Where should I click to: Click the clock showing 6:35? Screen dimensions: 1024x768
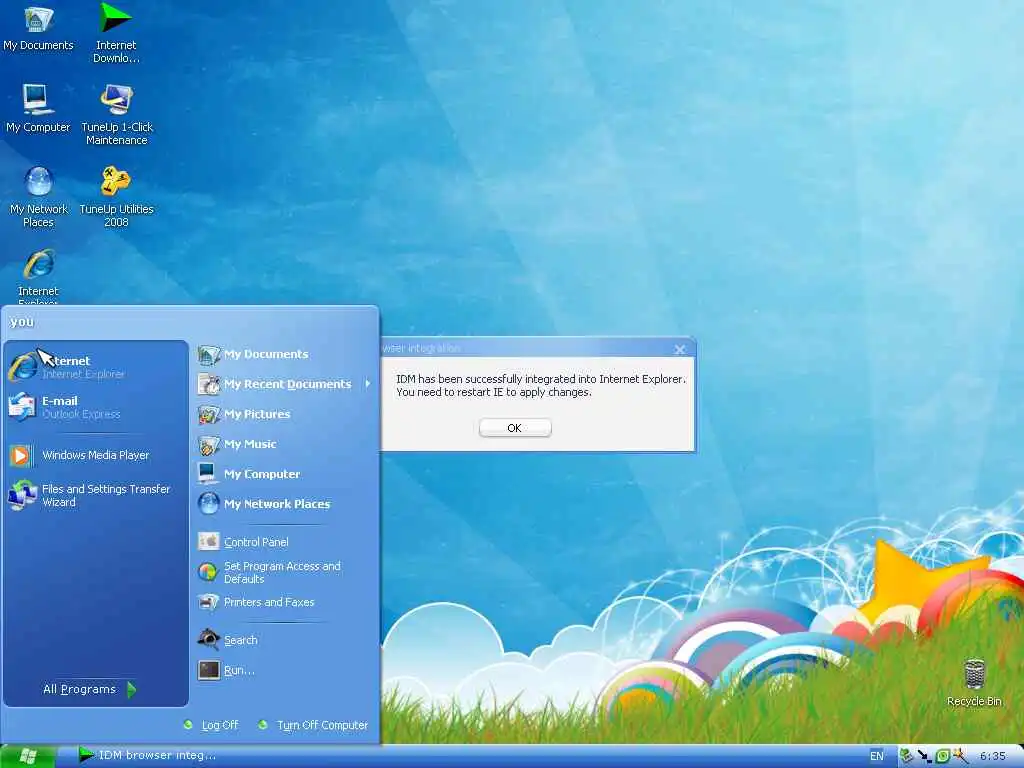[992, 756]
